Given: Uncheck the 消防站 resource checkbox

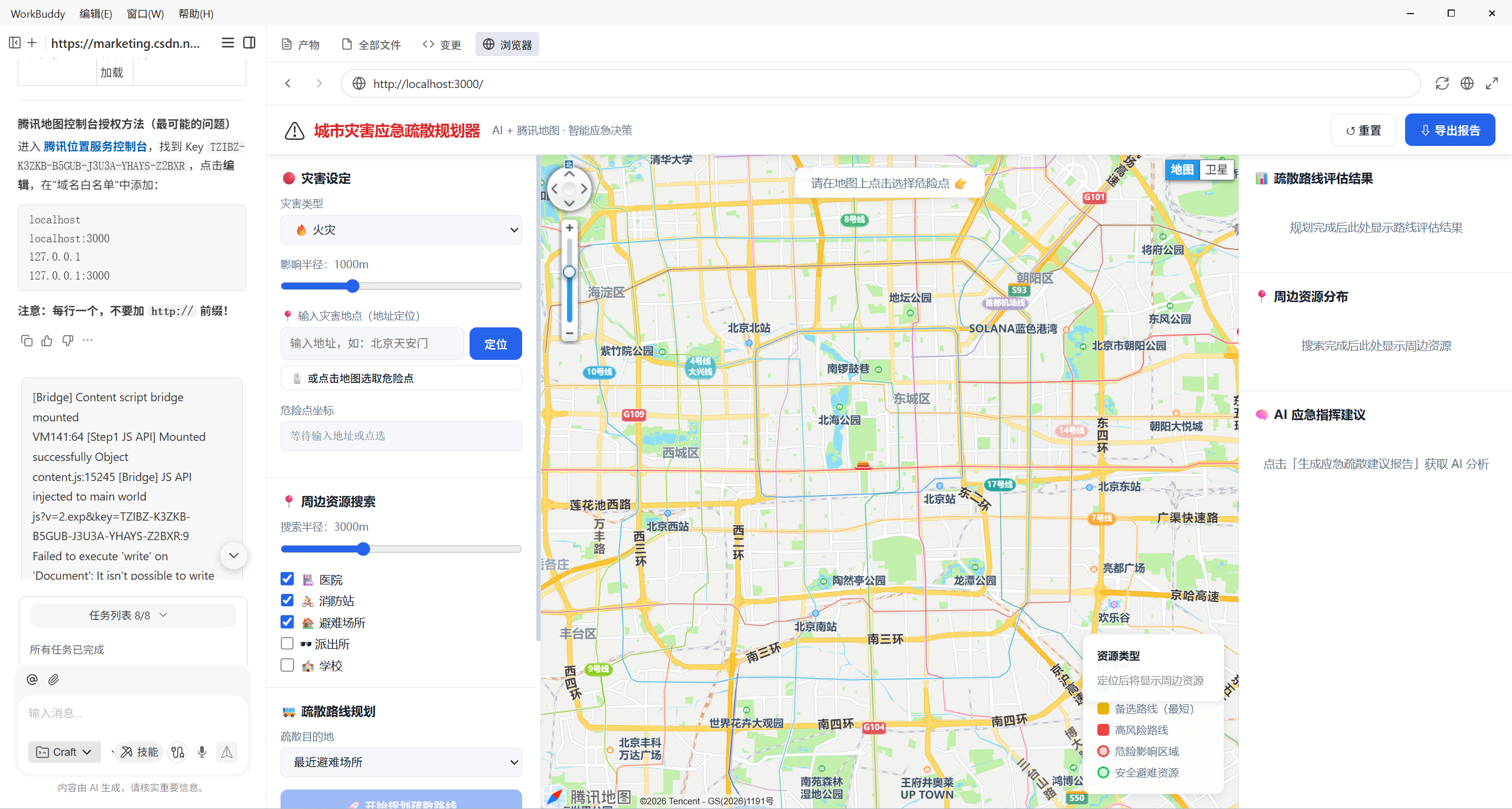Looking at the screenshot, I should tap(287, 600).
